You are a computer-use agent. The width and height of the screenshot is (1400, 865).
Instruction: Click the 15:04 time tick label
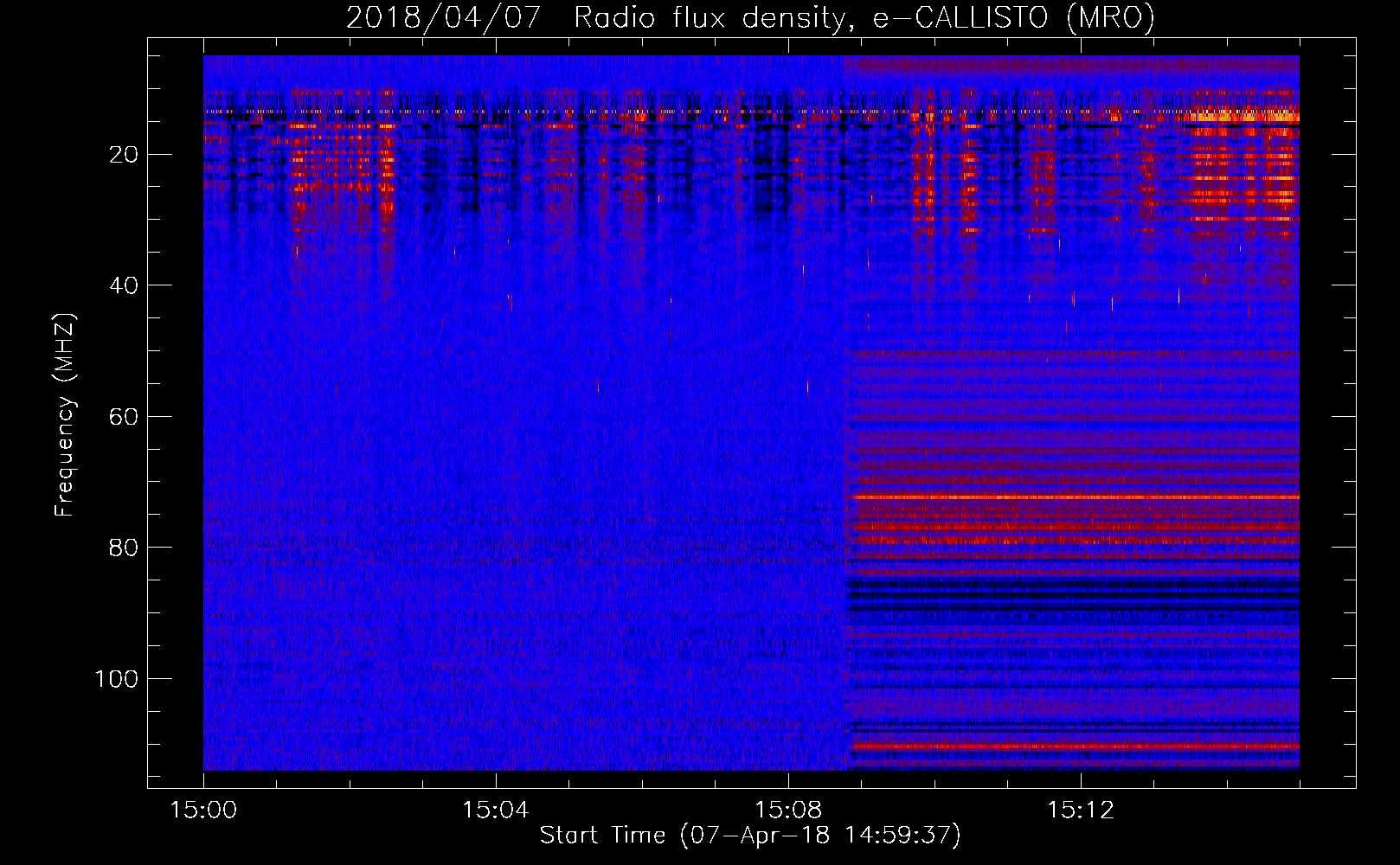pos(496,811)
